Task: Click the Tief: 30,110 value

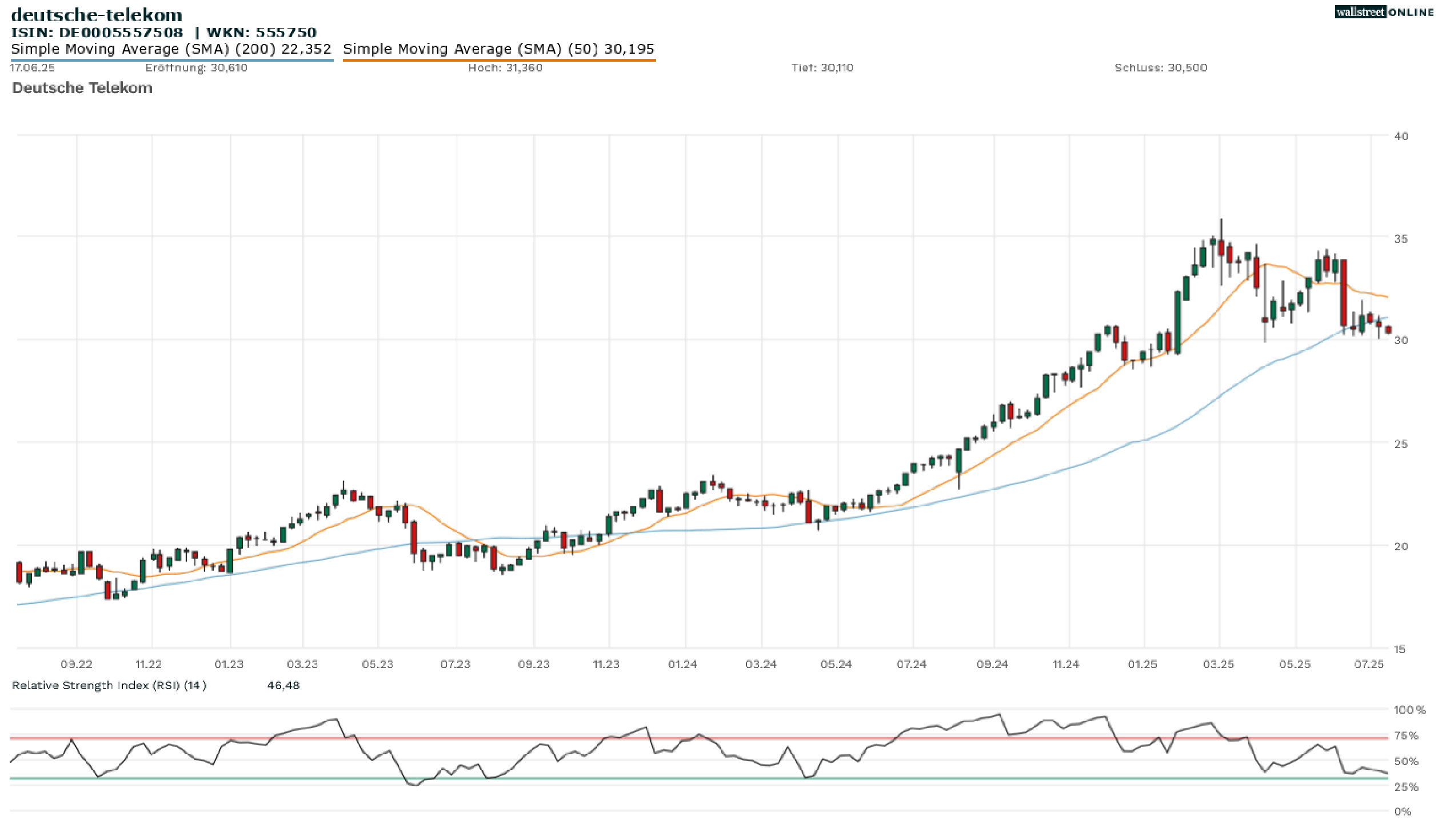Action: point(822,67)
